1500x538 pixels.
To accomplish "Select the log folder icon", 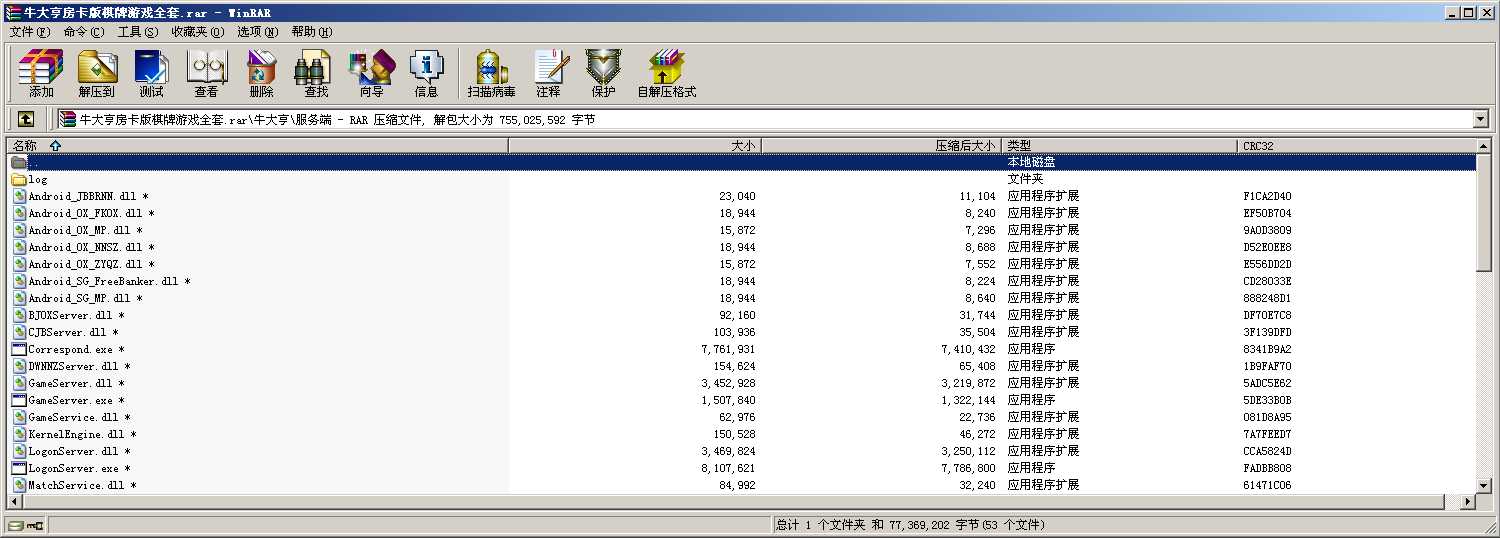I will [x=18, y=179].
